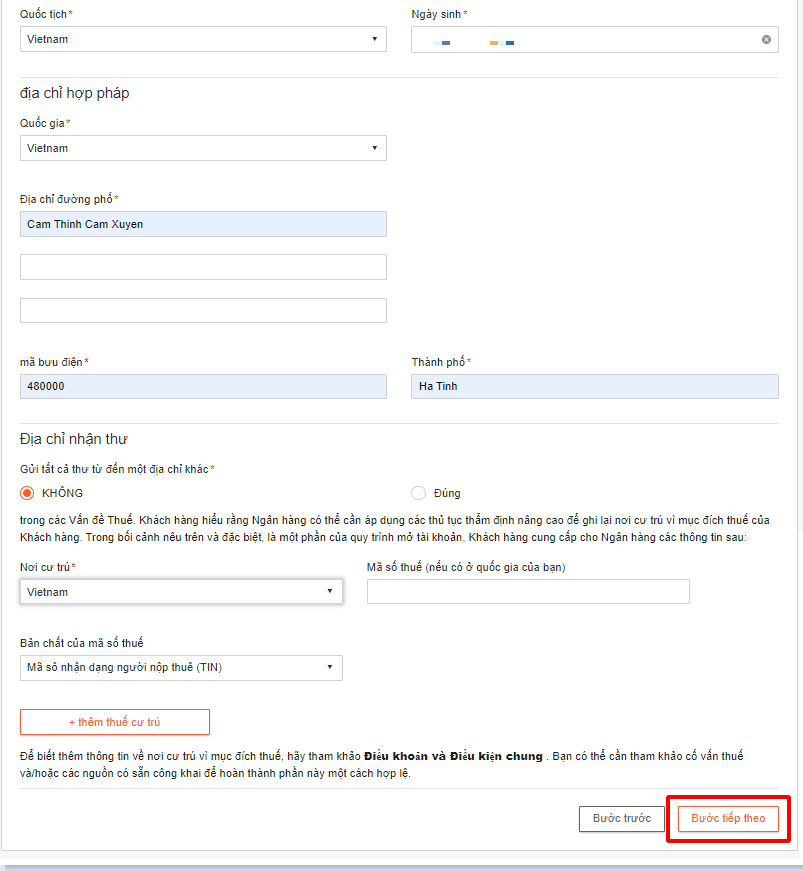
Task: Edit the mã bưu điện field
Action: tap(203, 387)
